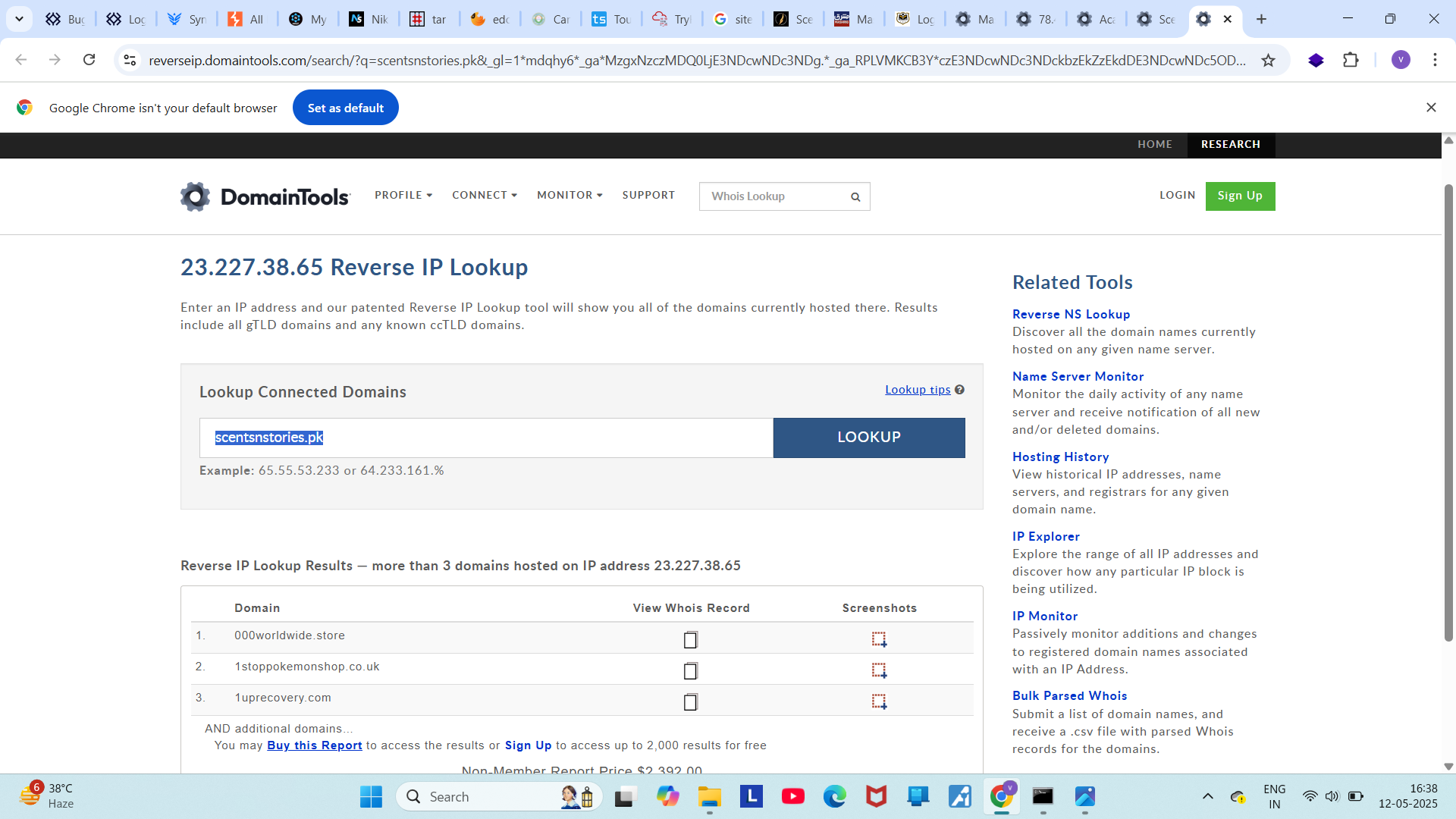Open tab search dropdown arrow
Screen dimensions: 1456x819
tap(19, 19)
